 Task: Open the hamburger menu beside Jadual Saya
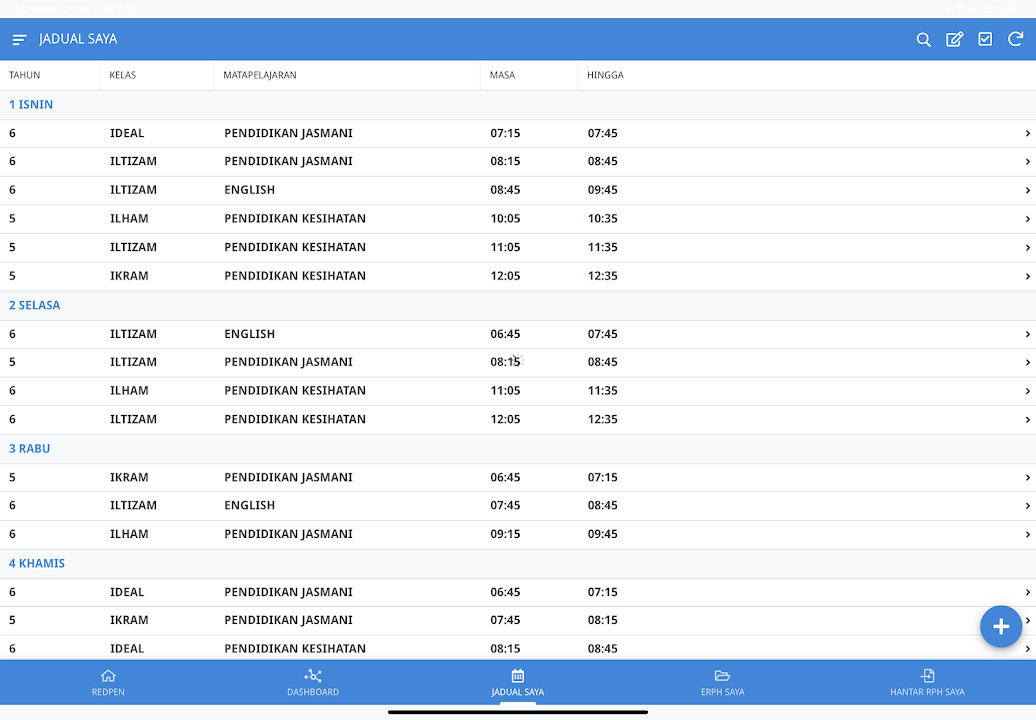click(x=19, y=40)
